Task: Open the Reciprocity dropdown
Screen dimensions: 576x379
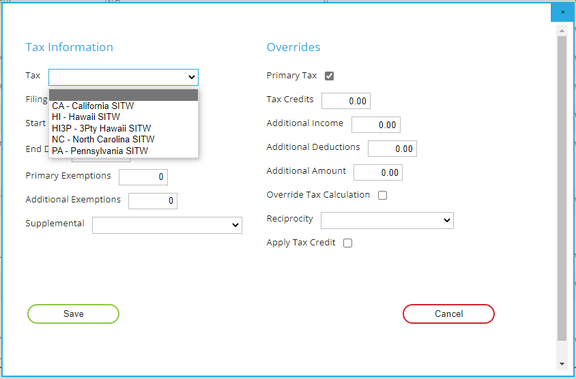Action: [x=387, y=220]
